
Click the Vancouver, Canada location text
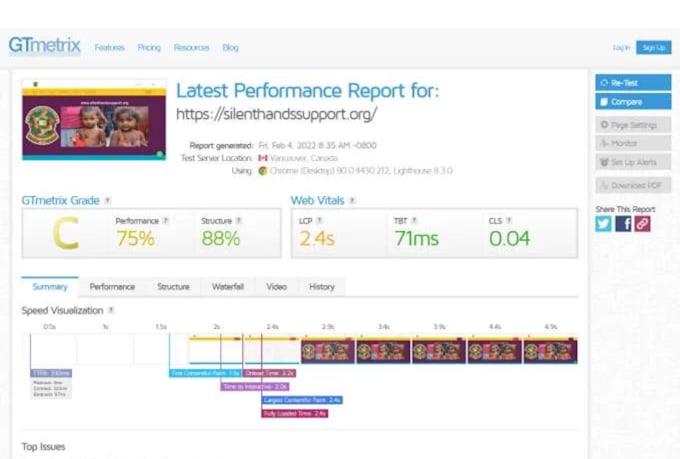pos(304,158)
